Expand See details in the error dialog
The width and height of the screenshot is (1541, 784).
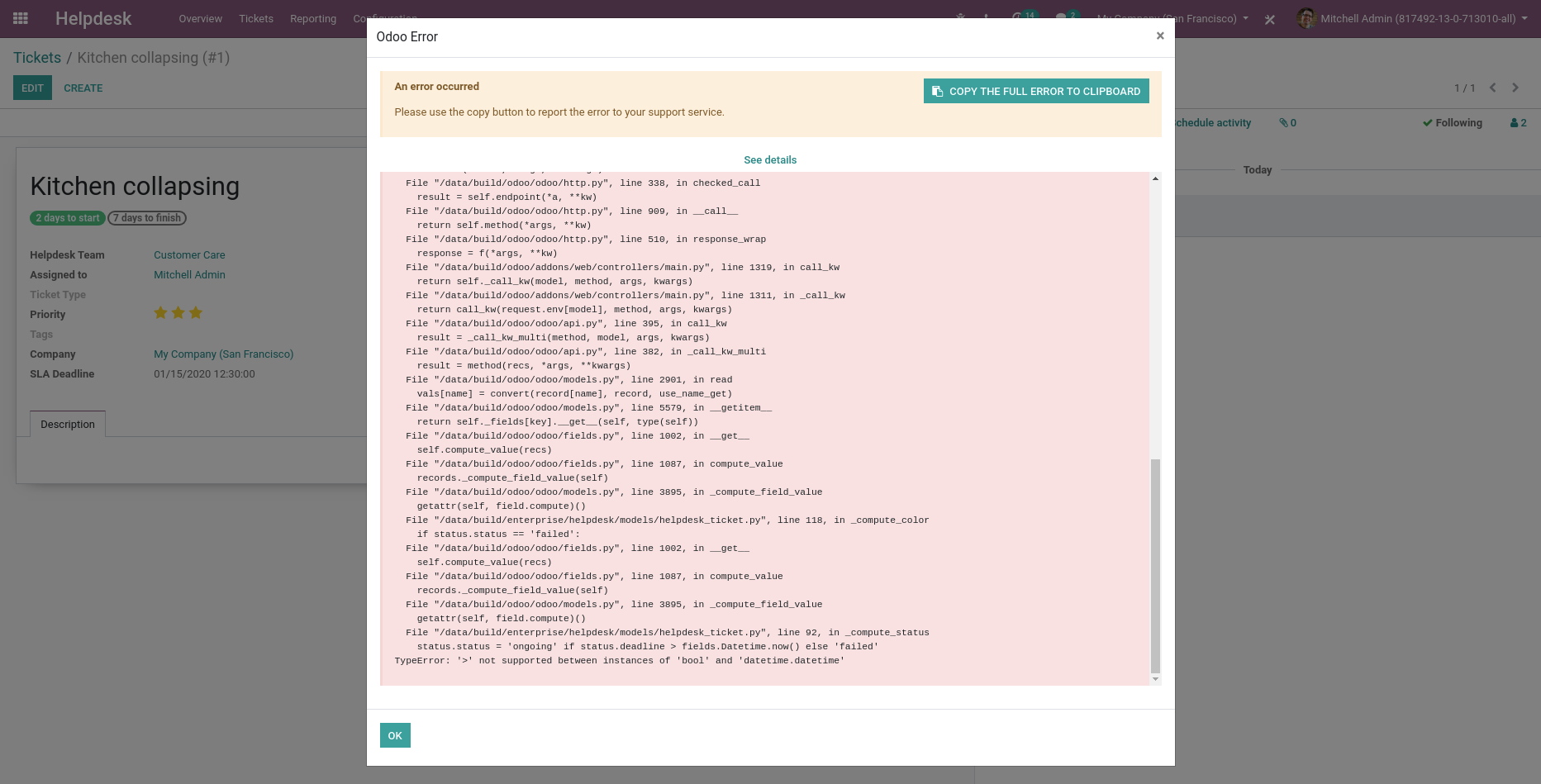coord(769,159)
